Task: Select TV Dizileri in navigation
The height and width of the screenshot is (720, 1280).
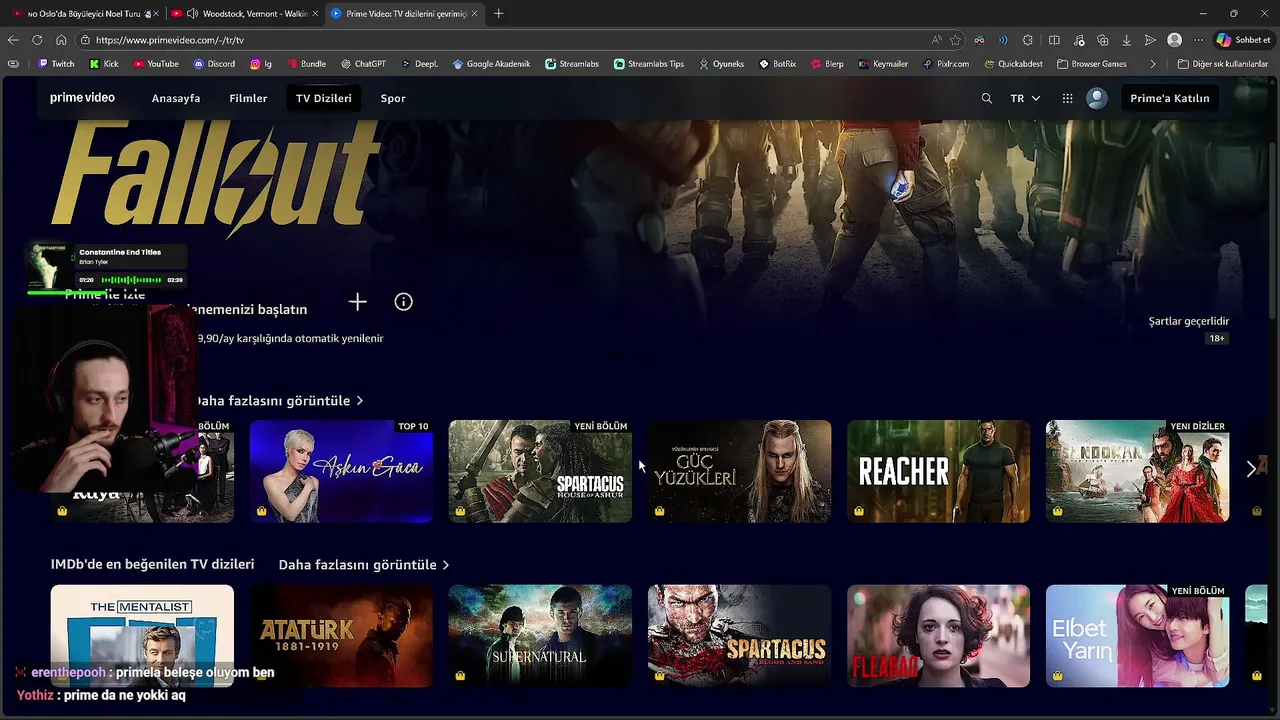Action: point(324,98)
